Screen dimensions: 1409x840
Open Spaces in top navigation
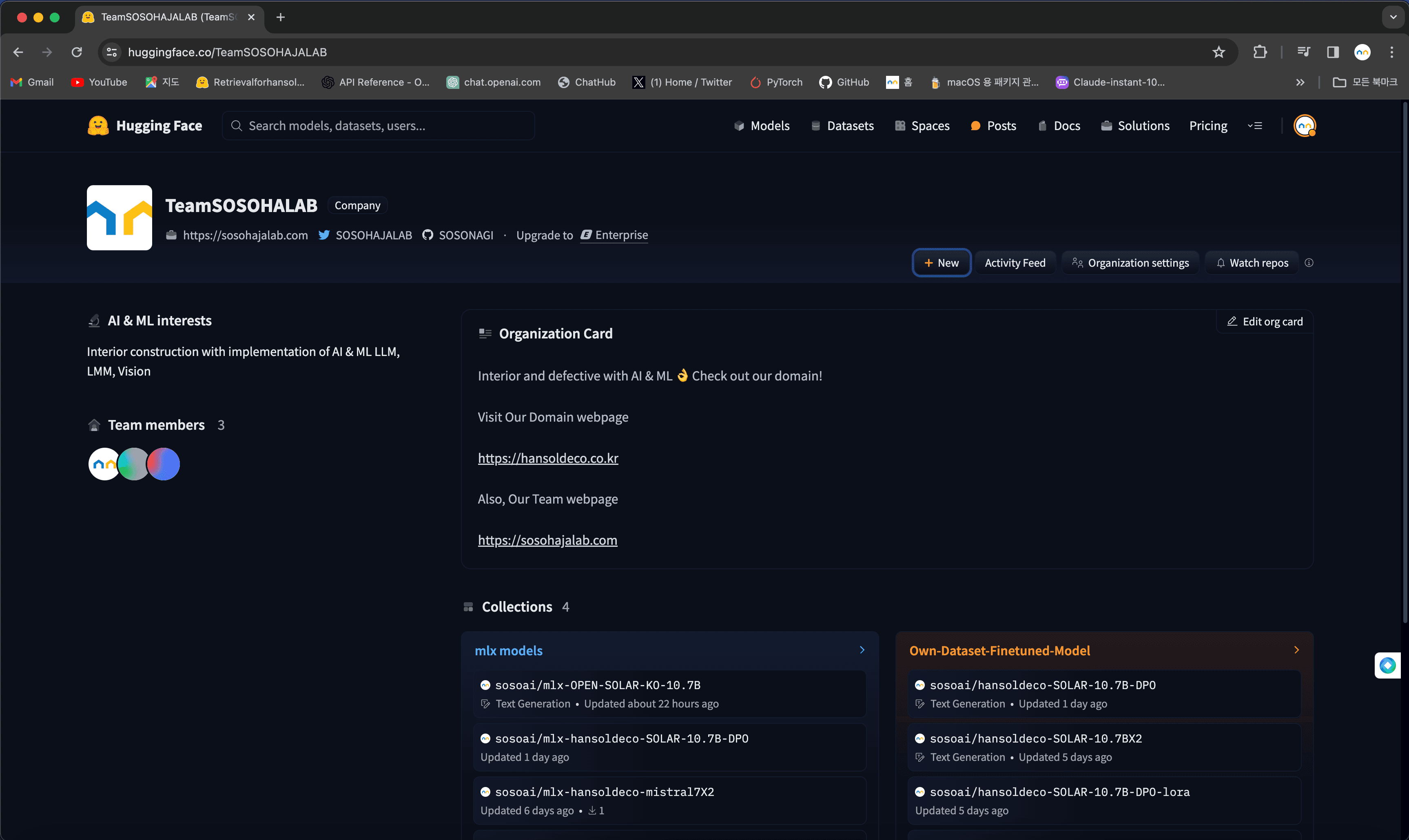pyautogui.click(x=922, y=126)
